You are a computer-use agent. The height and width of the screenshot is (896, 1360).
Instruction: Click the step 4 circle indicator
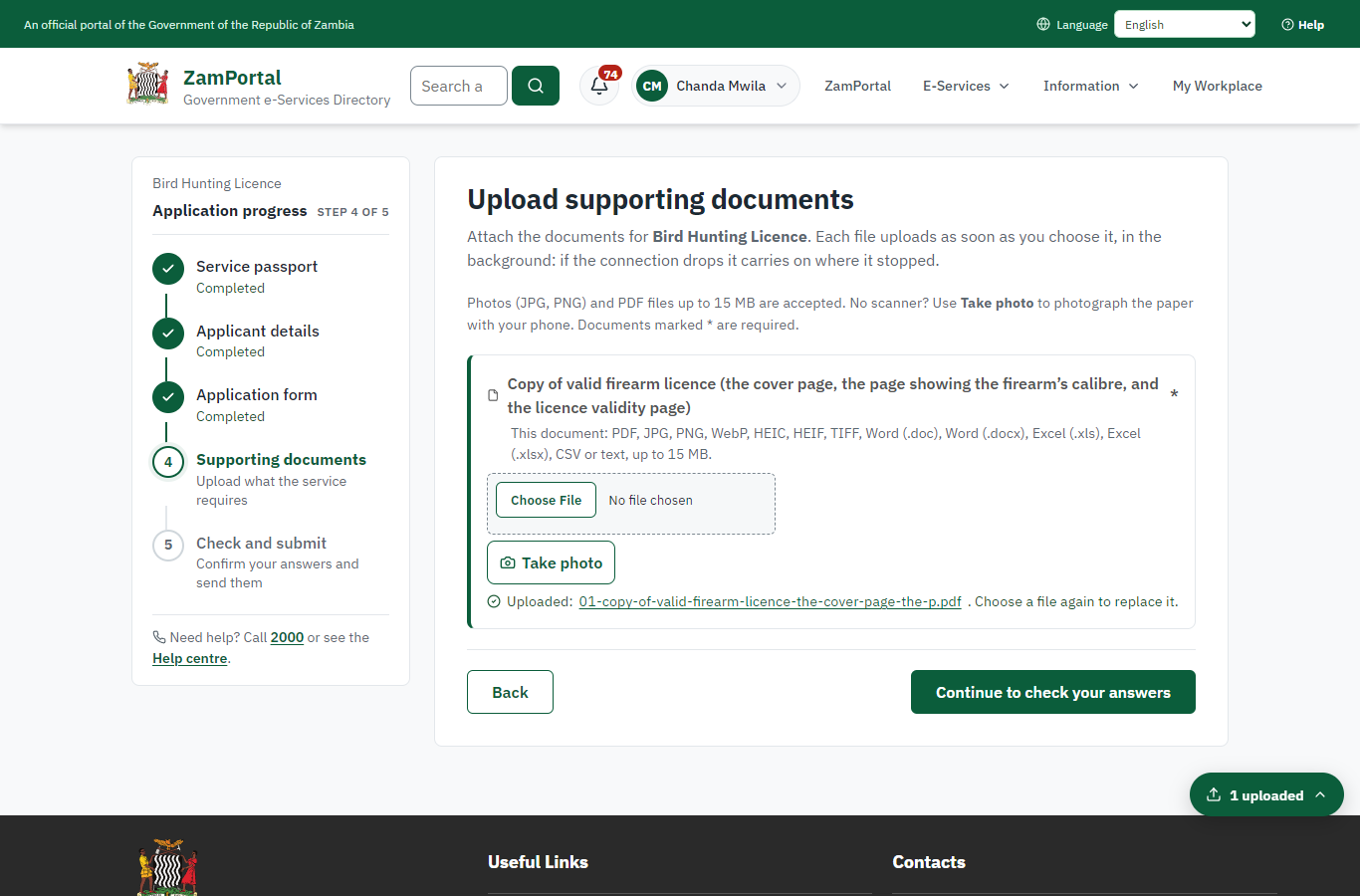coord(168,462)
